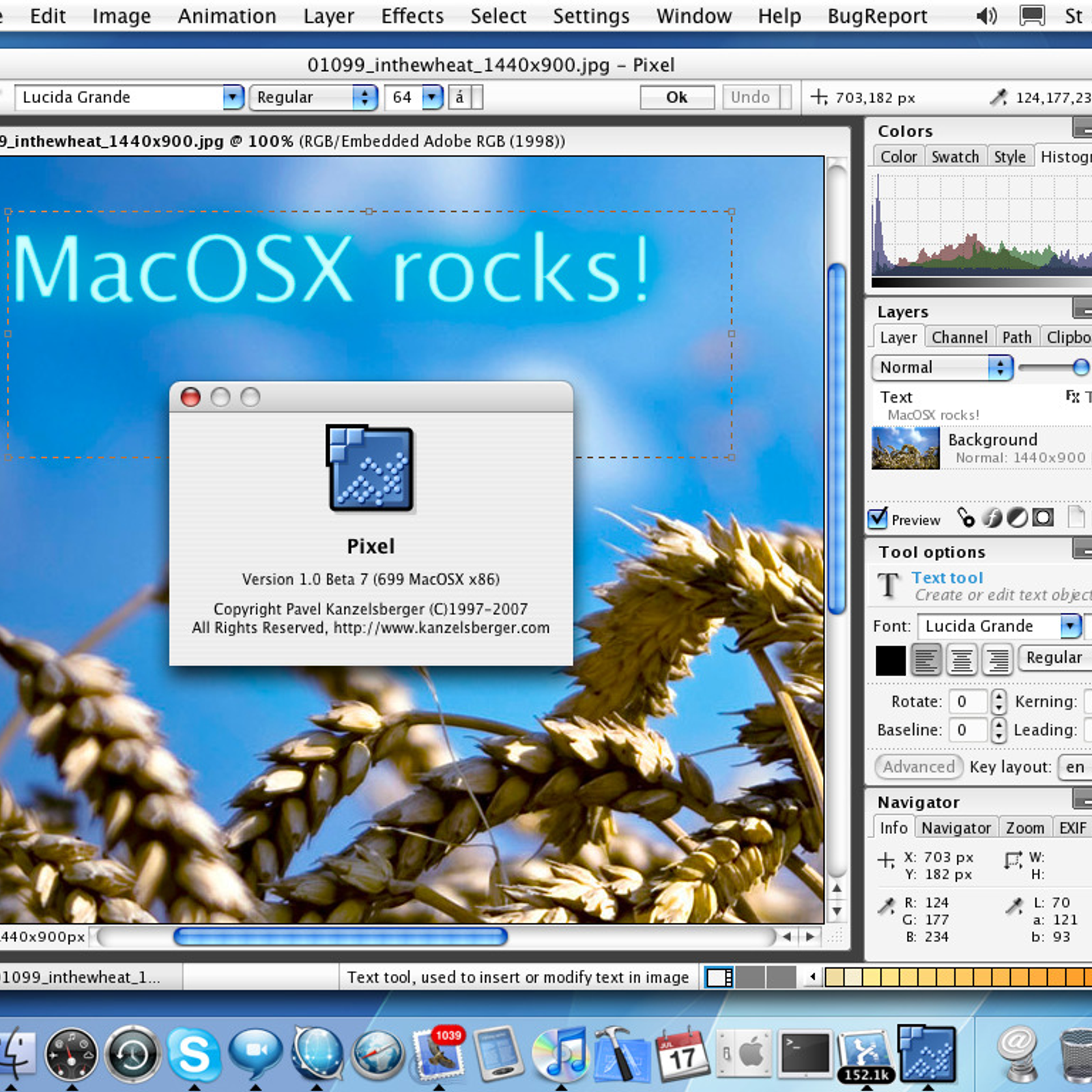Add adjustment layer half-circle icon
Image resolution: width=1092 pixels, height=1092 pixels.
click(x=1017, y=518)
